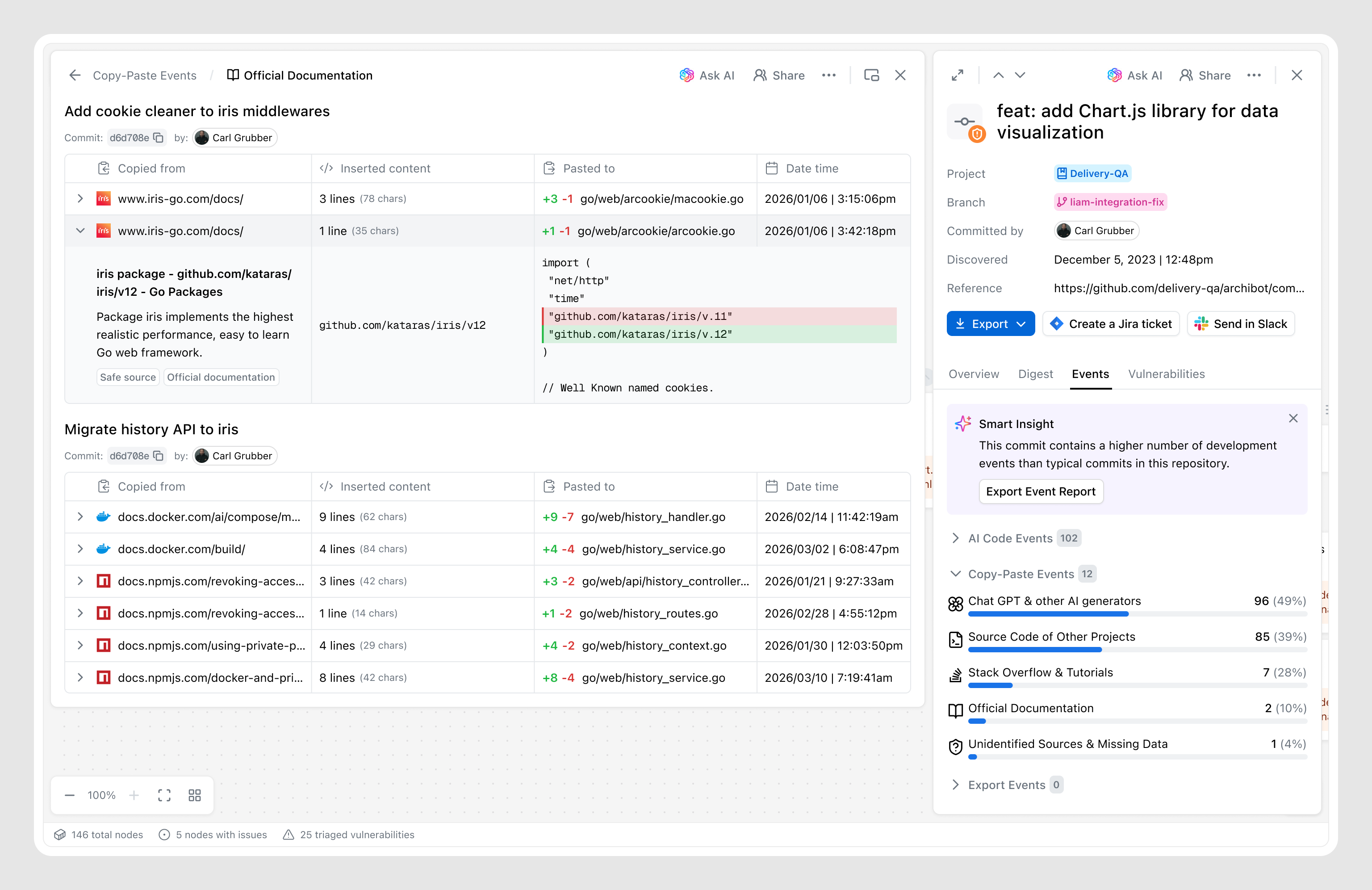Click the expand panel diagonal arrows icon
1372x890 pixels.
tap(958, 76)
